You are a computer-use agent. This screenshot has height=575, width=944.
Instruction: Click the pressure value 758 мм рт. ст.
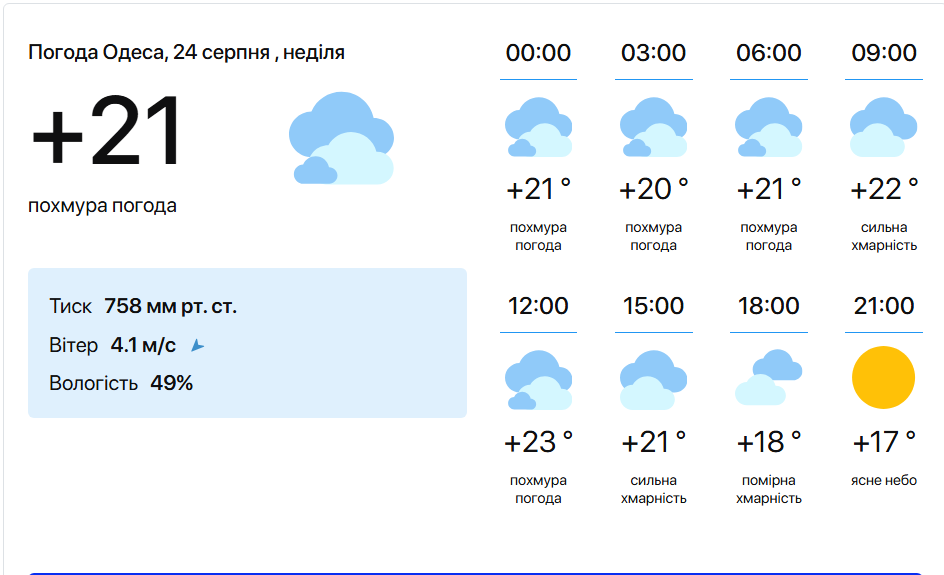pos(170,306)
